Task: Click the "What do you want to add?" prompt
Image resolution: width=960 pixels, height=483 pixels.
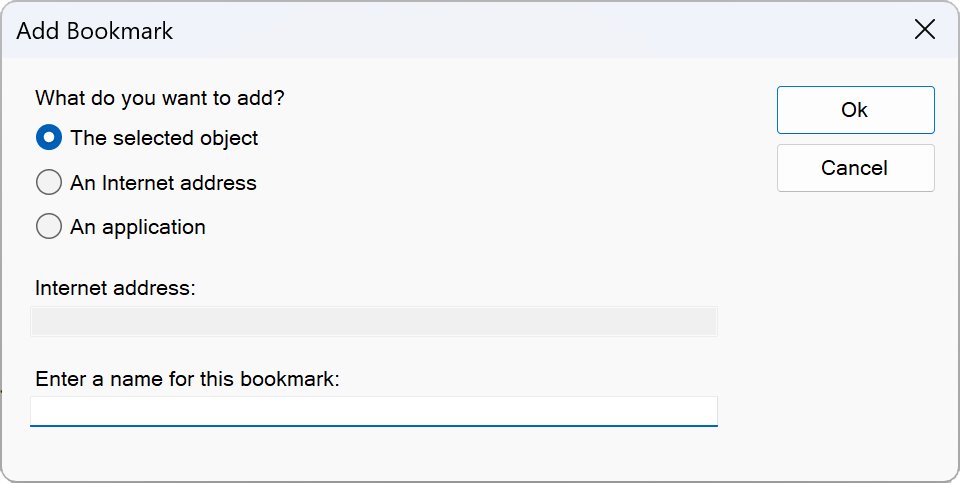Action: [159, 98]
